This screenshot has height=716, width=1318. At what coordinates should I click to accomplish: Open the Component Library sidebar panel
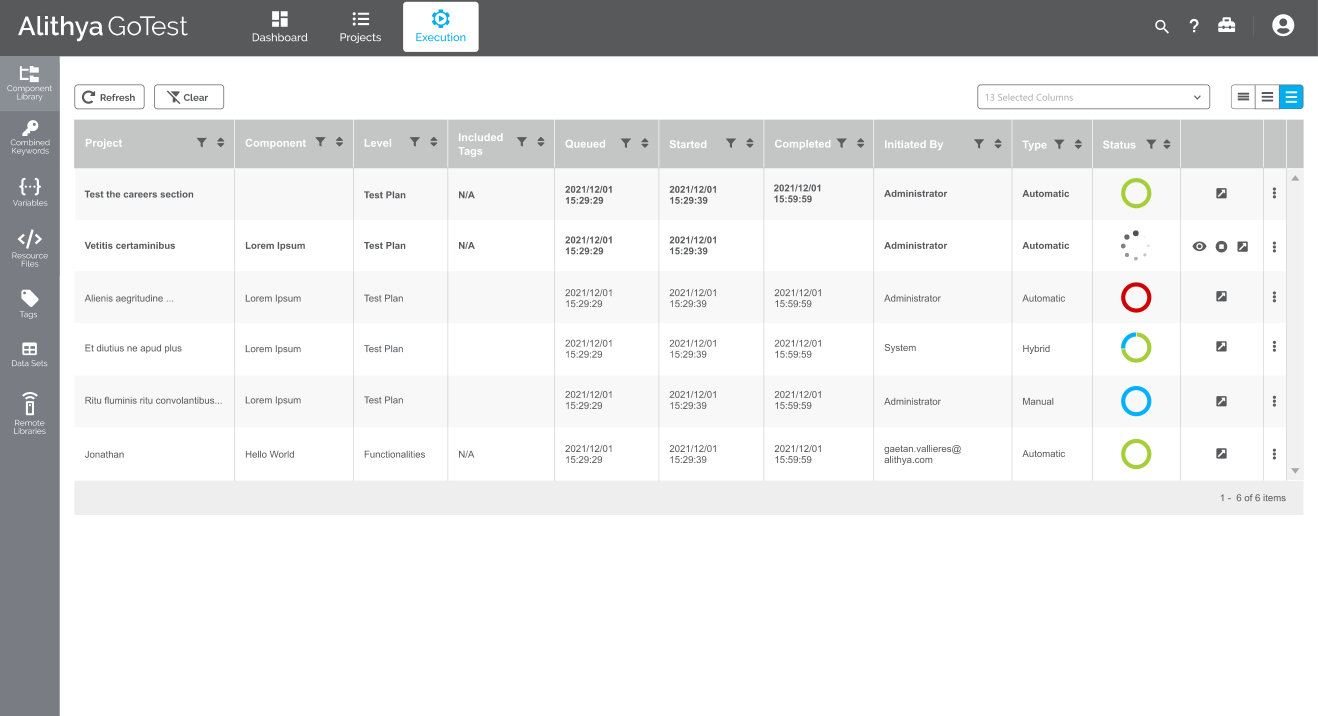coord(29,82)
